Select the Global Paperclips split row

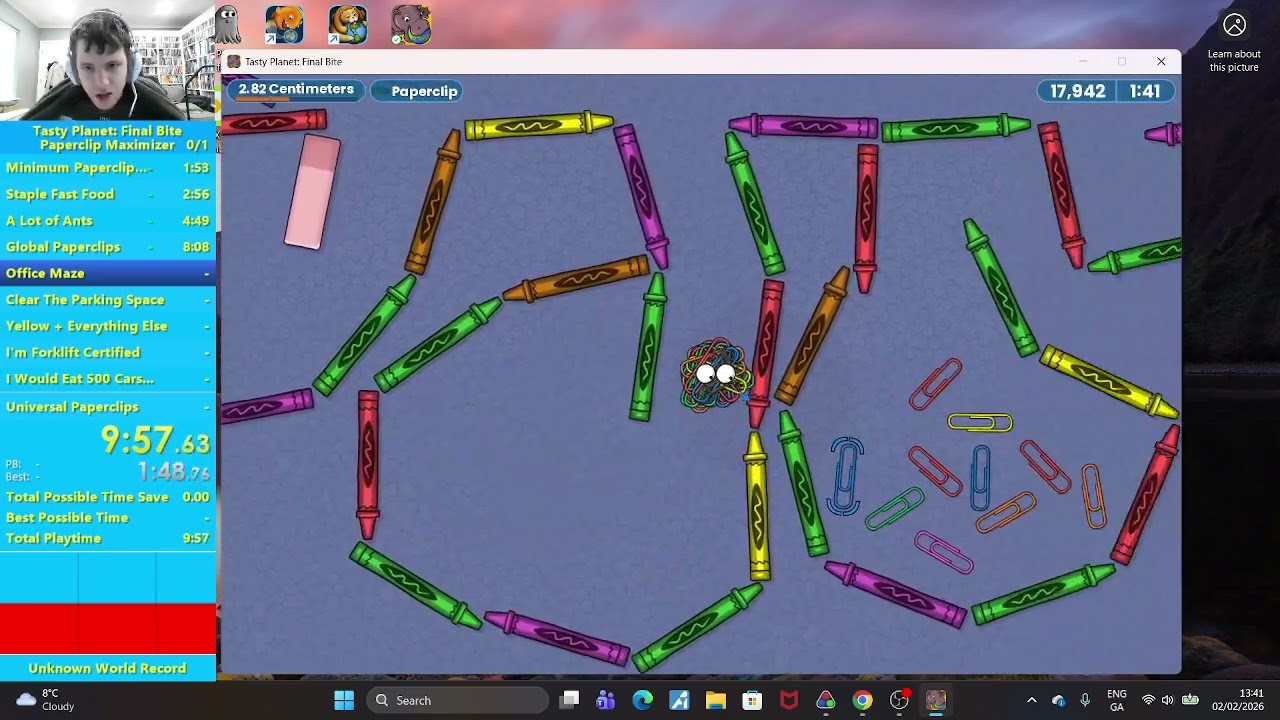click(x=108, y=247)
